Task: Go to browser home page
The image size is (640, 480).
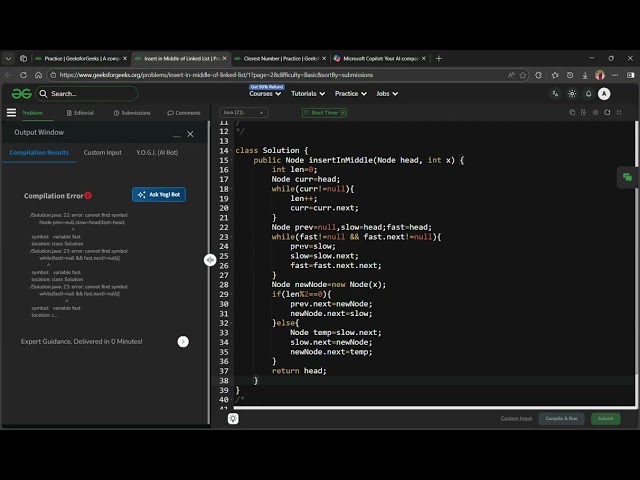Action: tap(38, 75)
